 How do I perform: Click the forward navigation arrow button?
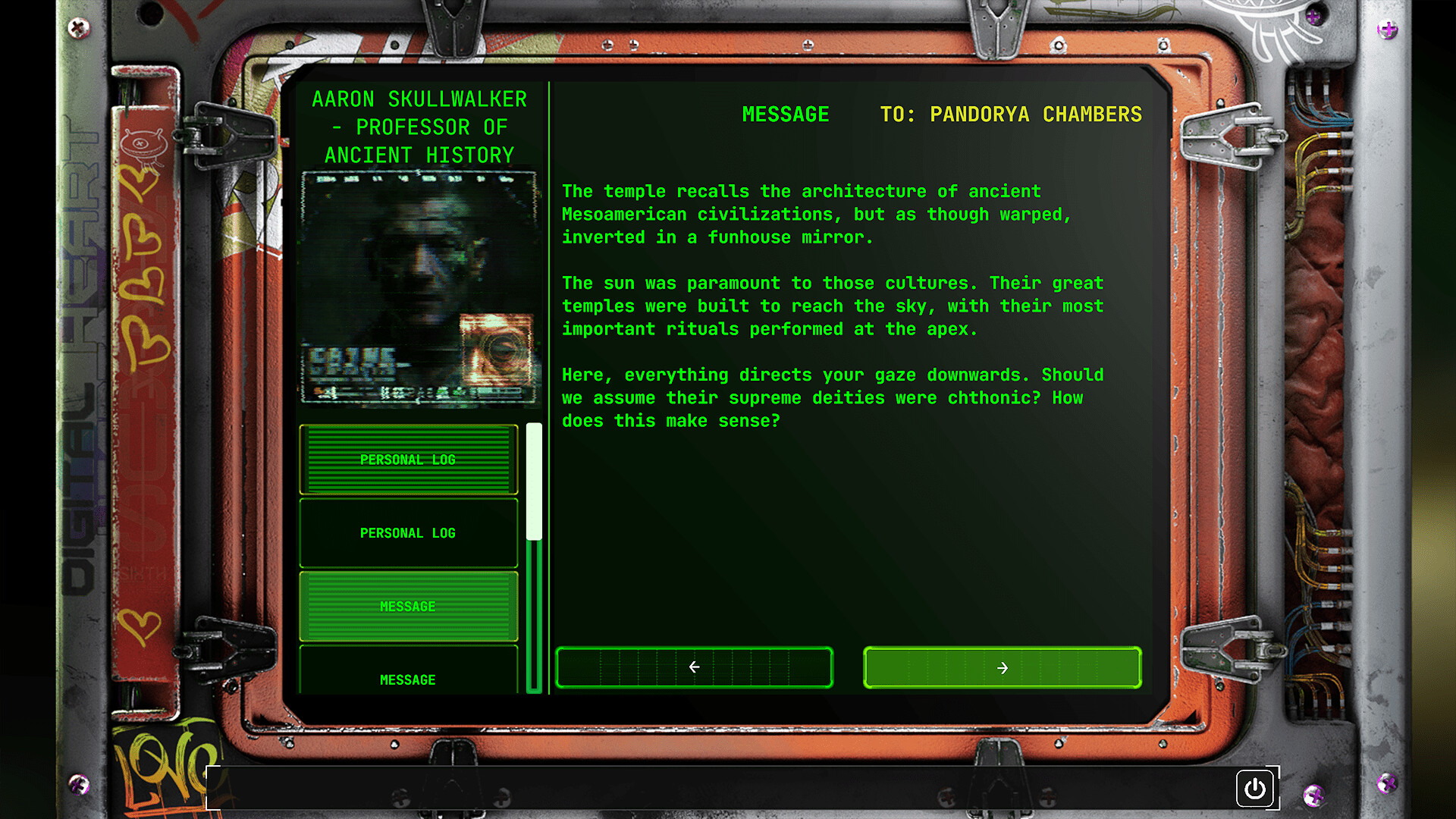[x=1001, y=667]
